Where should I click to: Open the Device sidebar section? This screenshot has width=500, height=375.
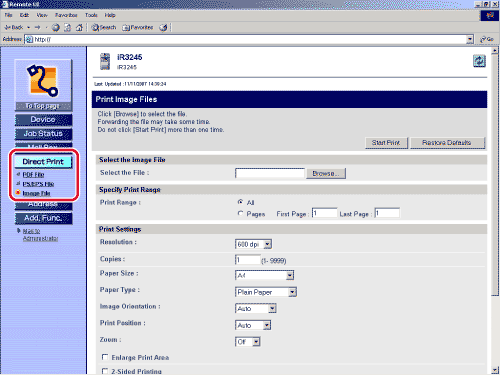pos(43,120)
